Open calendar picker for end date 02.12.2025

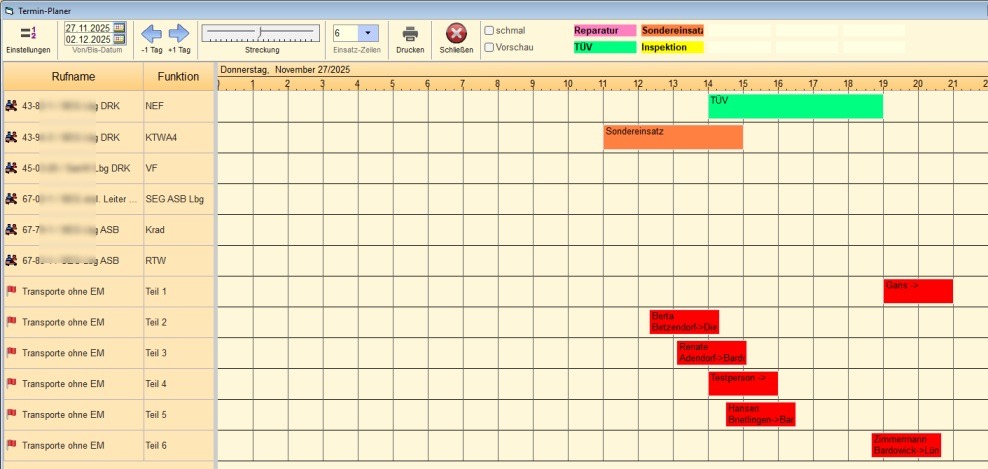pos(120,39)
